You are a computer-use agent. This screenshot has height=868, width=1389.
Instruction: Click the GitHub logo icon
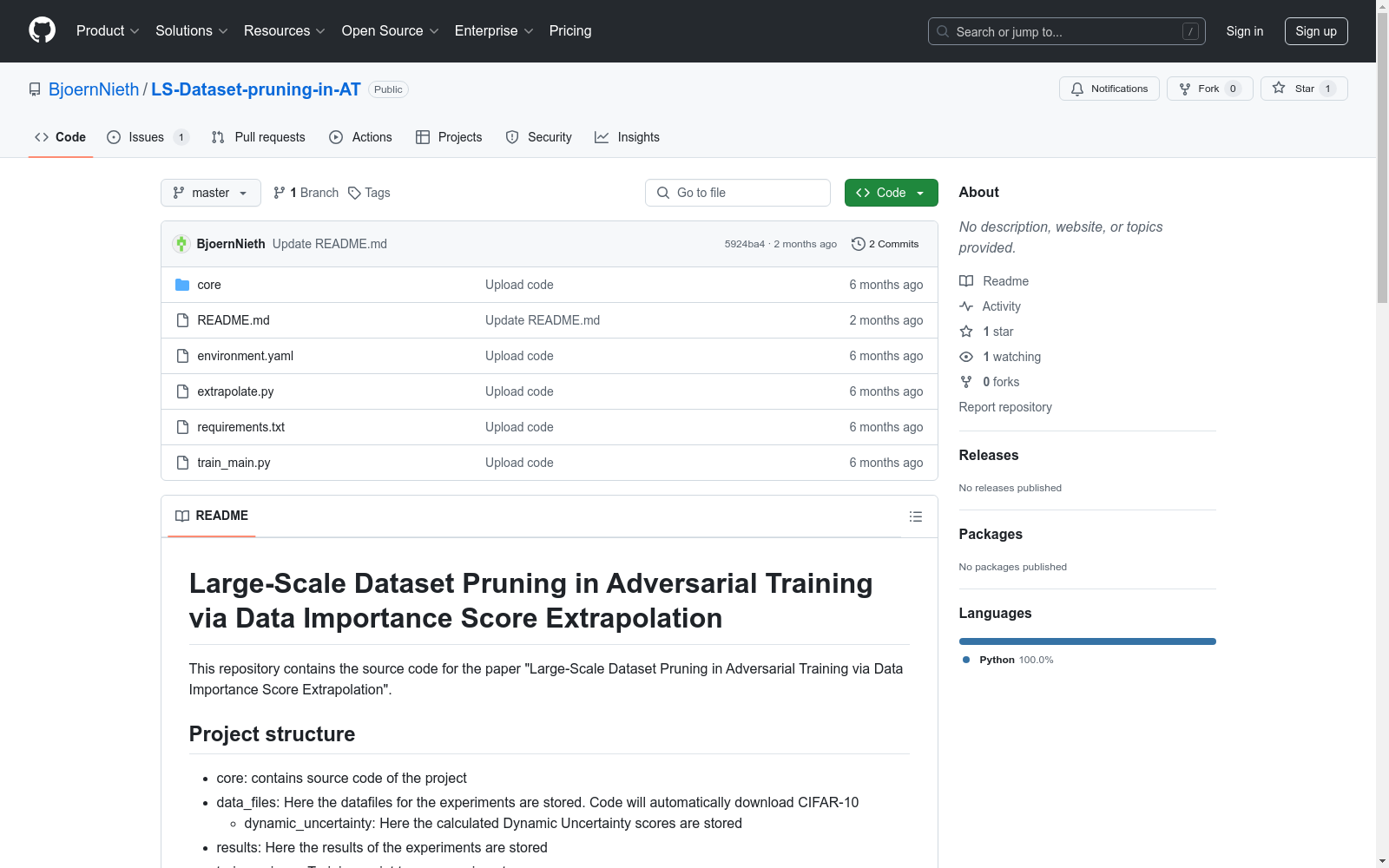point(42,30)
